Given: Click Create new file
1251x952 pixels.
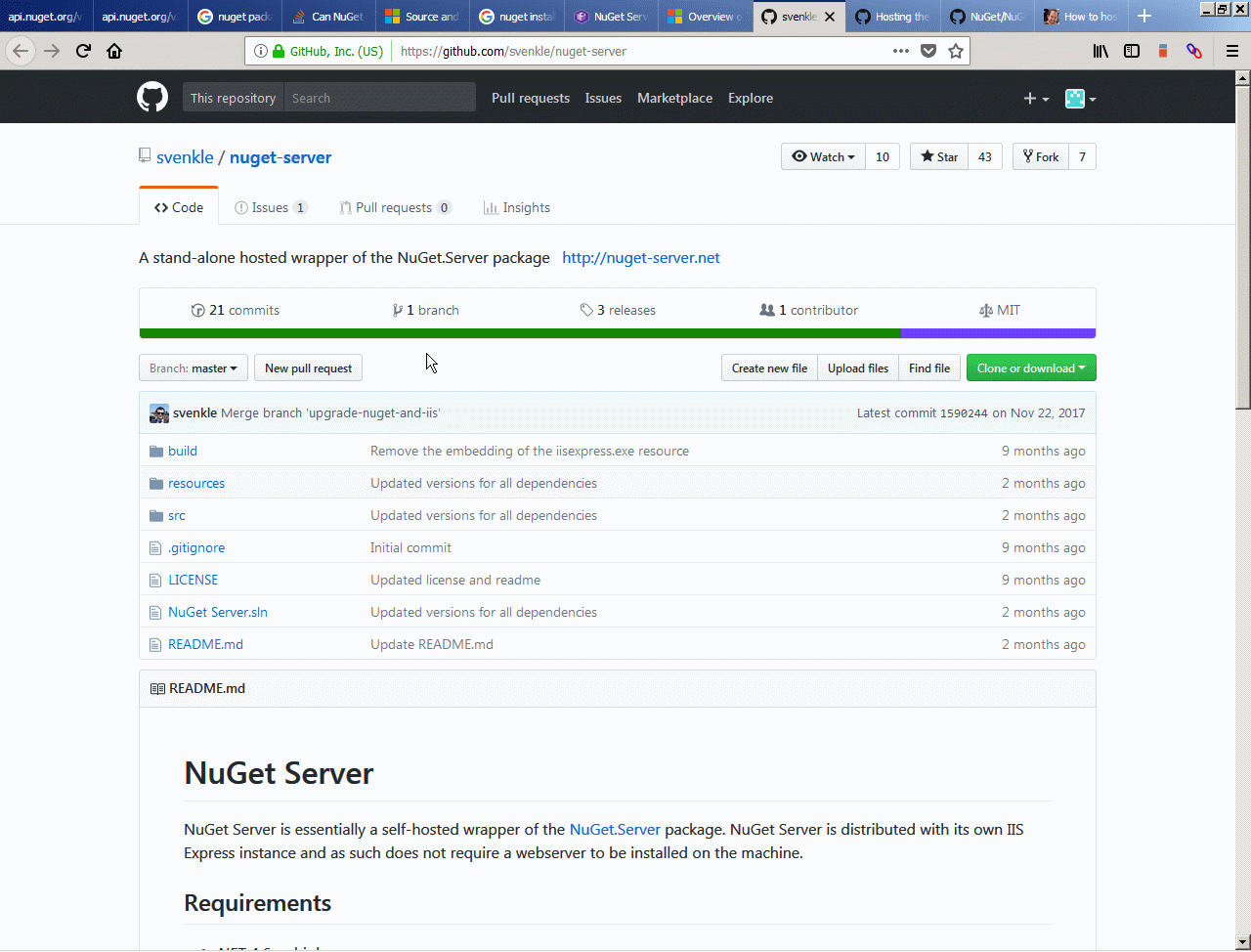Looking at the screenshot, I should [769, 368].
